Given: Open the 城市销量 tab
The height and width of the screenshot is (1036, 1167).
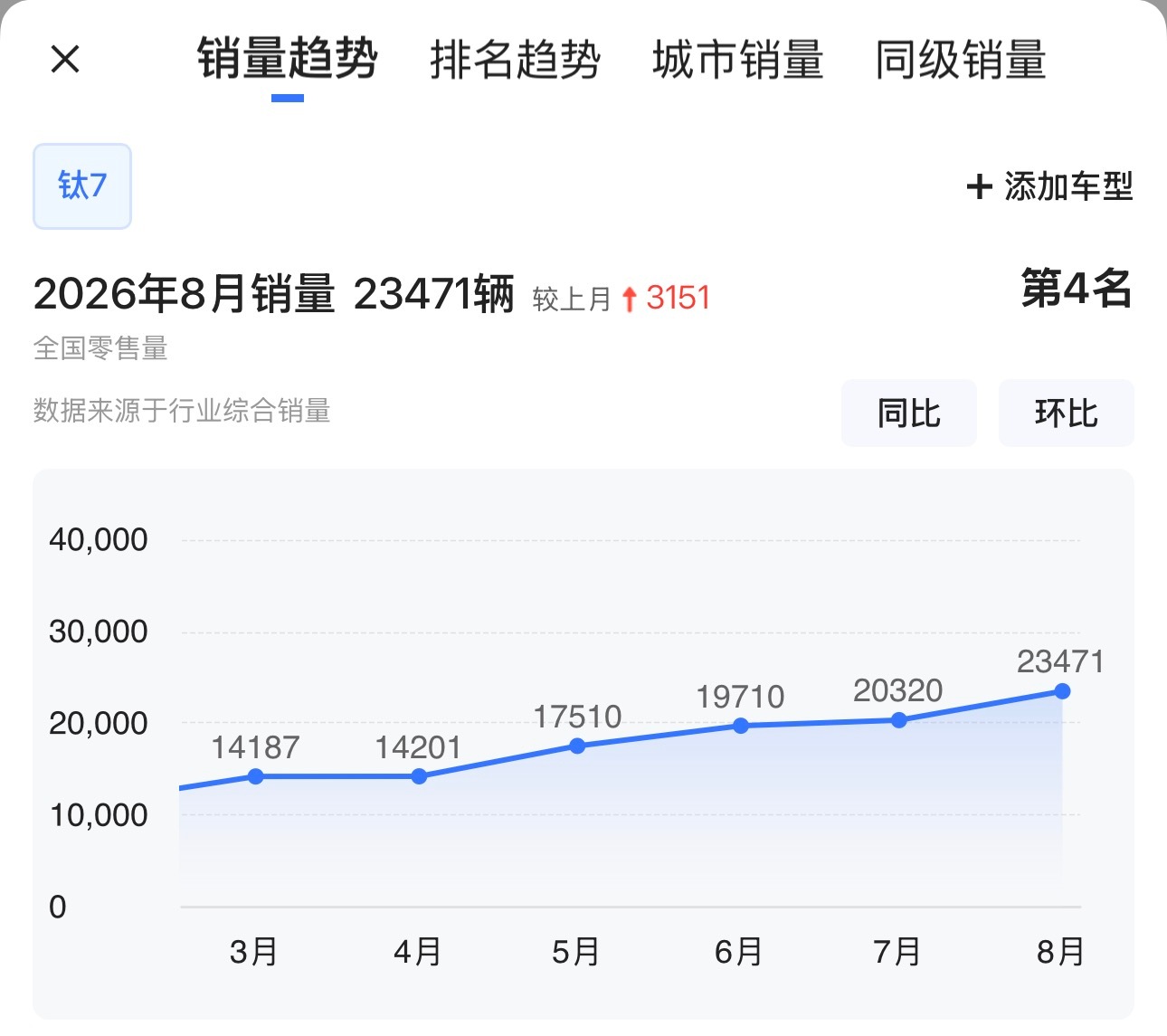Looking at the screenshot, I should pyautogui.click(x=737, y=60).
